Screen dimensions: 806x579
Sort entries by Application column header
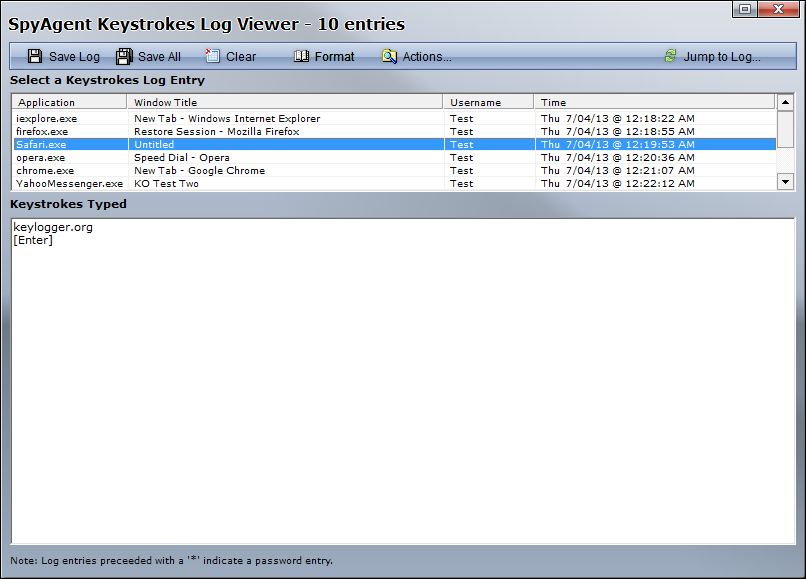pos(68,102)
